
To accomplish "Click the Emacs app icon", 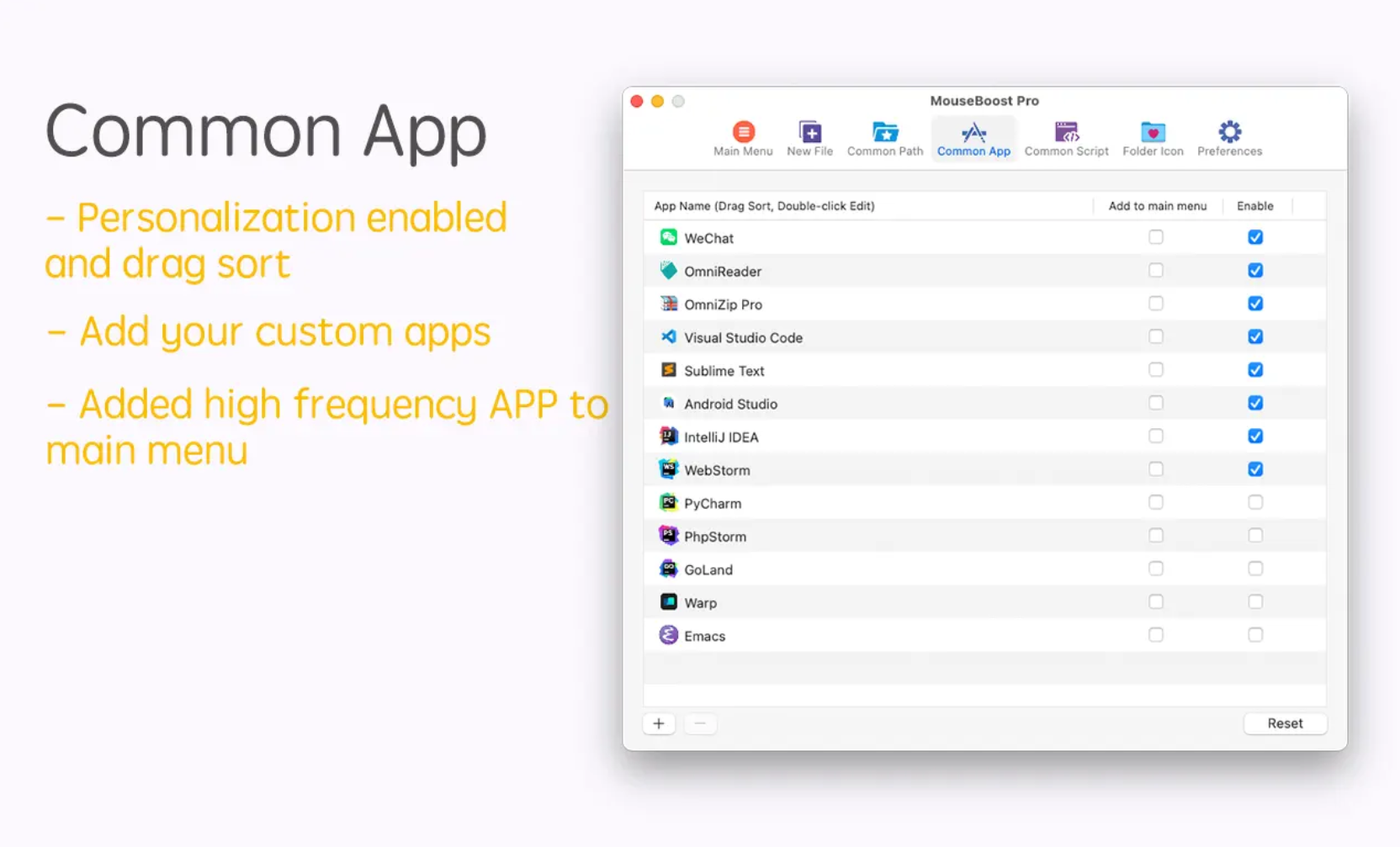I will point(668,635).
